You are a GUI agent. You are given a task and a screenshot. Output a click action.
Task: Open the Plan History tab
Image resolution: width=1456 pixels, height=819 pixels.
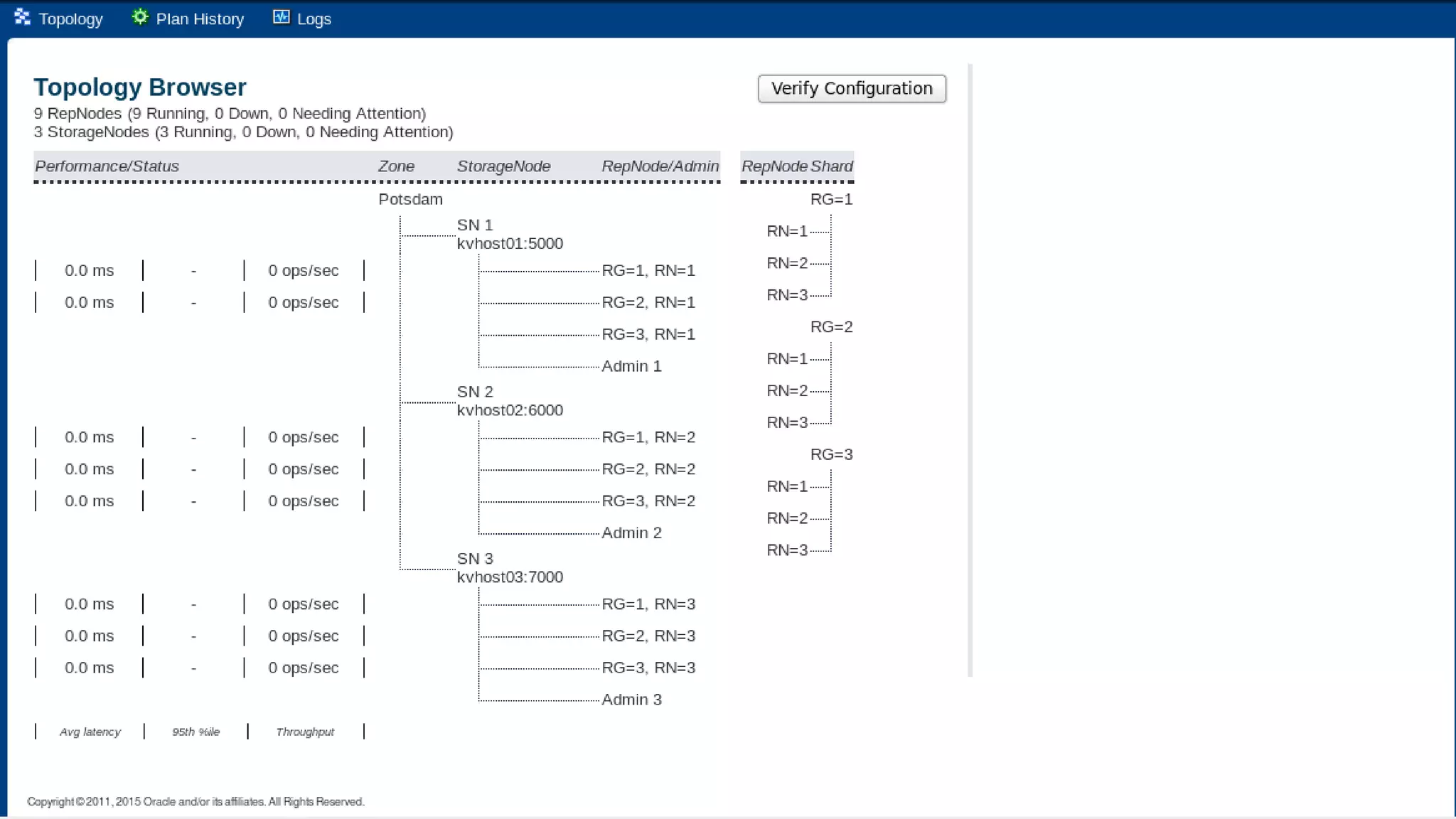tap(199, 19)
